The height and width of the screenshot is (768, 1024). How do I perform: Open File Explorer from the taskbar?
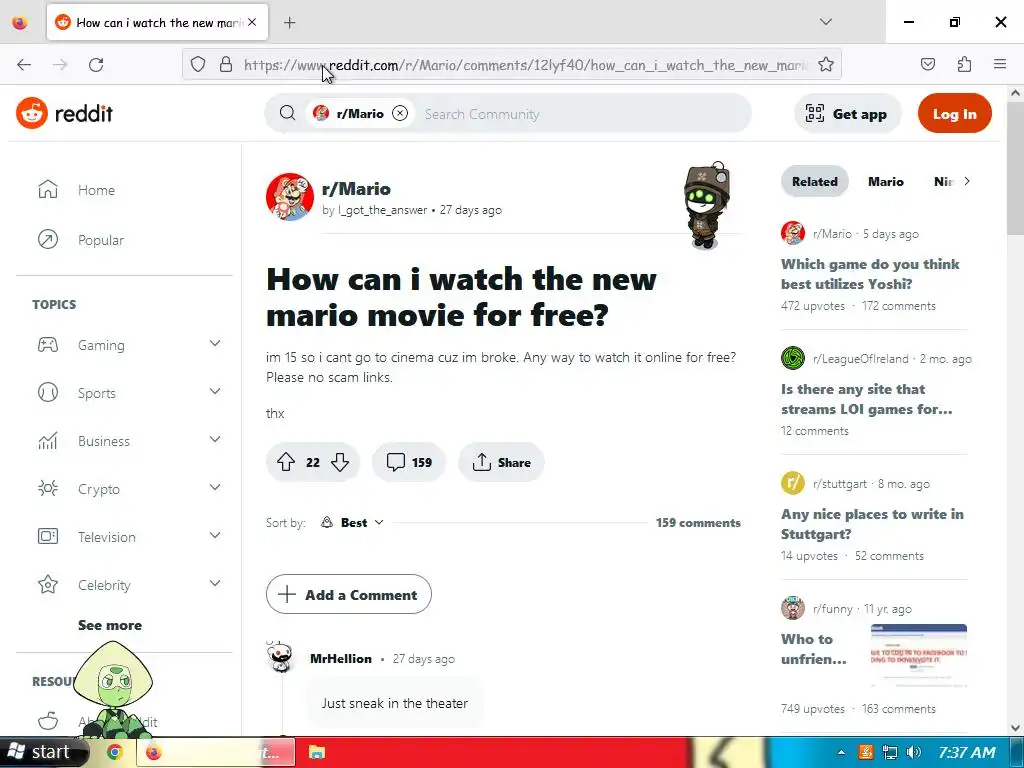[316, 752]
